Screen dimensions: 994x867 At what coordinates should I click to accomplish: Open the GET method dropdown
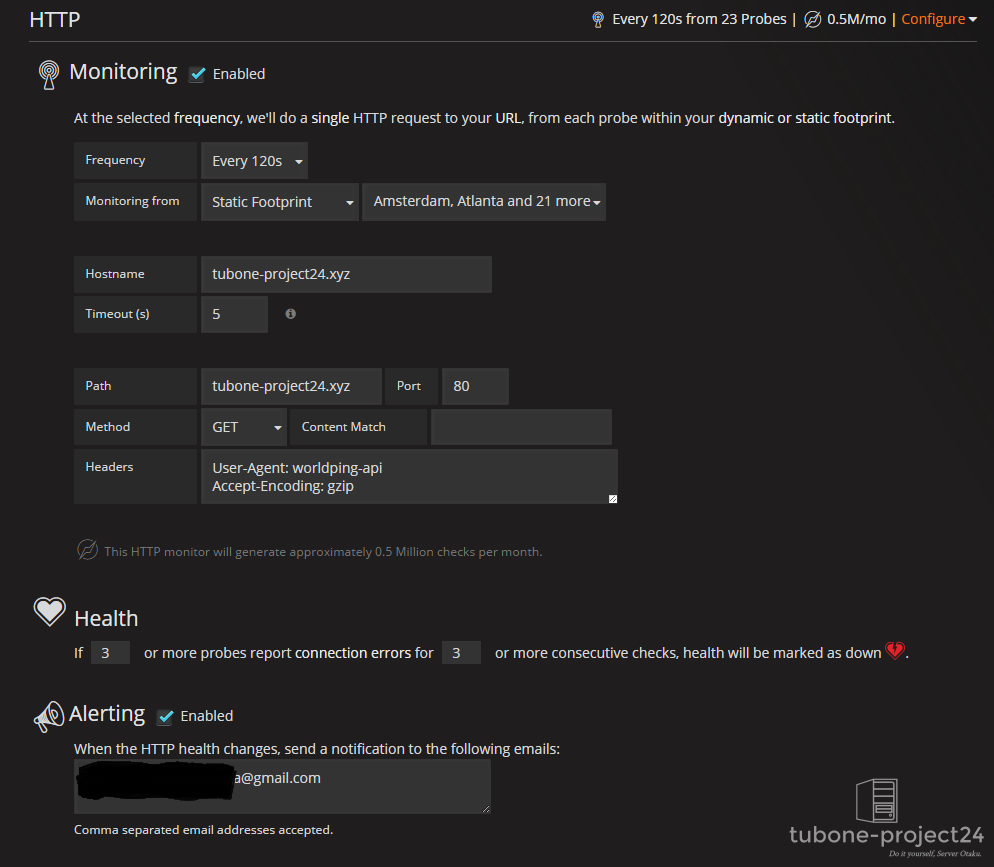244,427
